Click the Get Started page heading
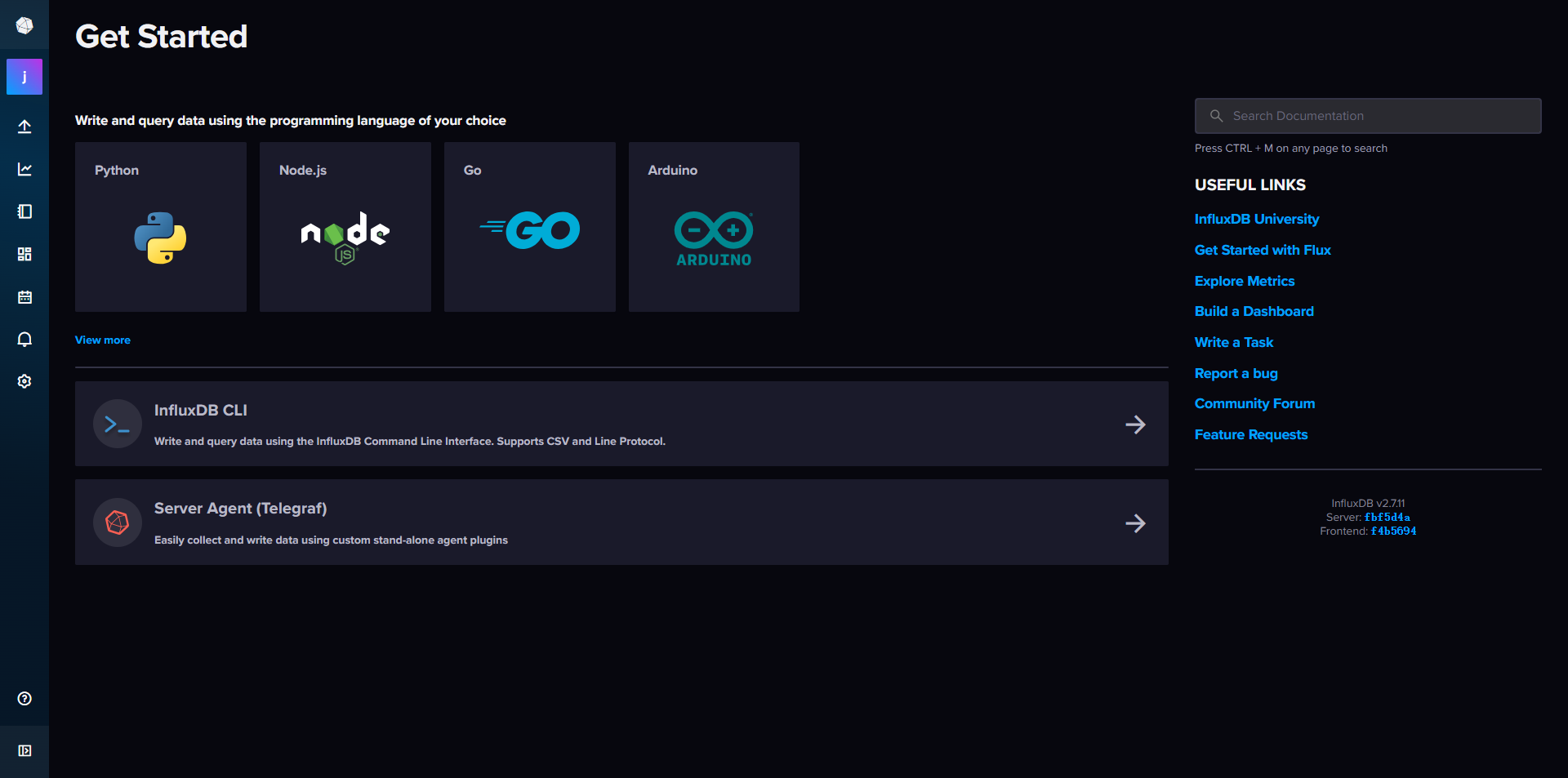Viewport: 1568px width, 778px height. (x=162, y=36)
